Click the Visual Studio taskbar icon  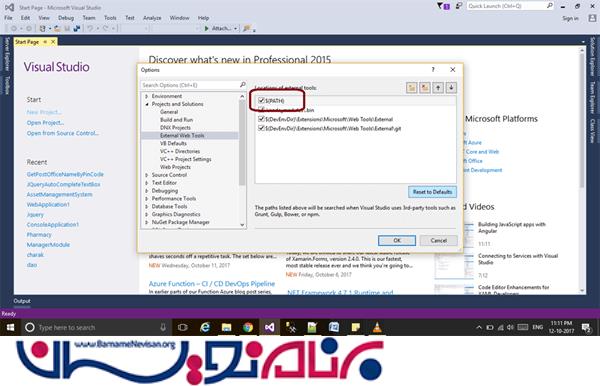(x=269, y=327)
